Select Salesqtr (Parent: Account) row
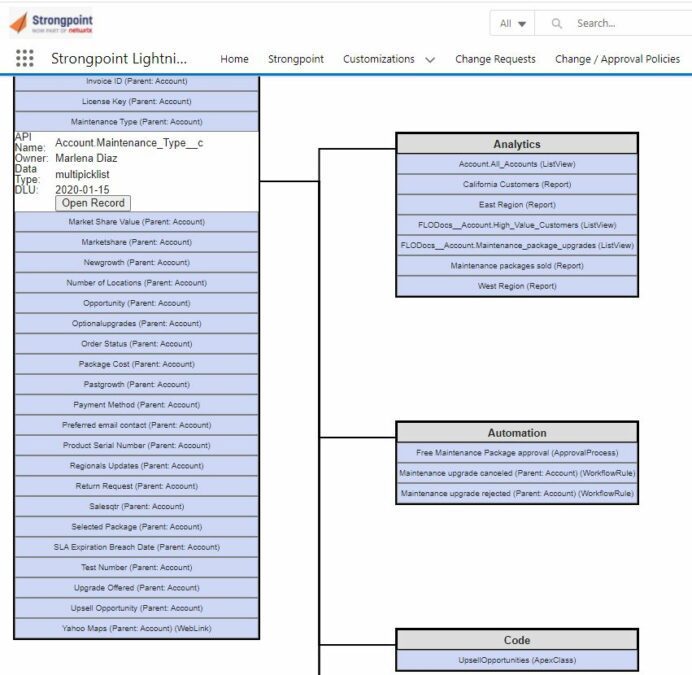The height and width of the screenshot is (675, 692). [137, 506]
